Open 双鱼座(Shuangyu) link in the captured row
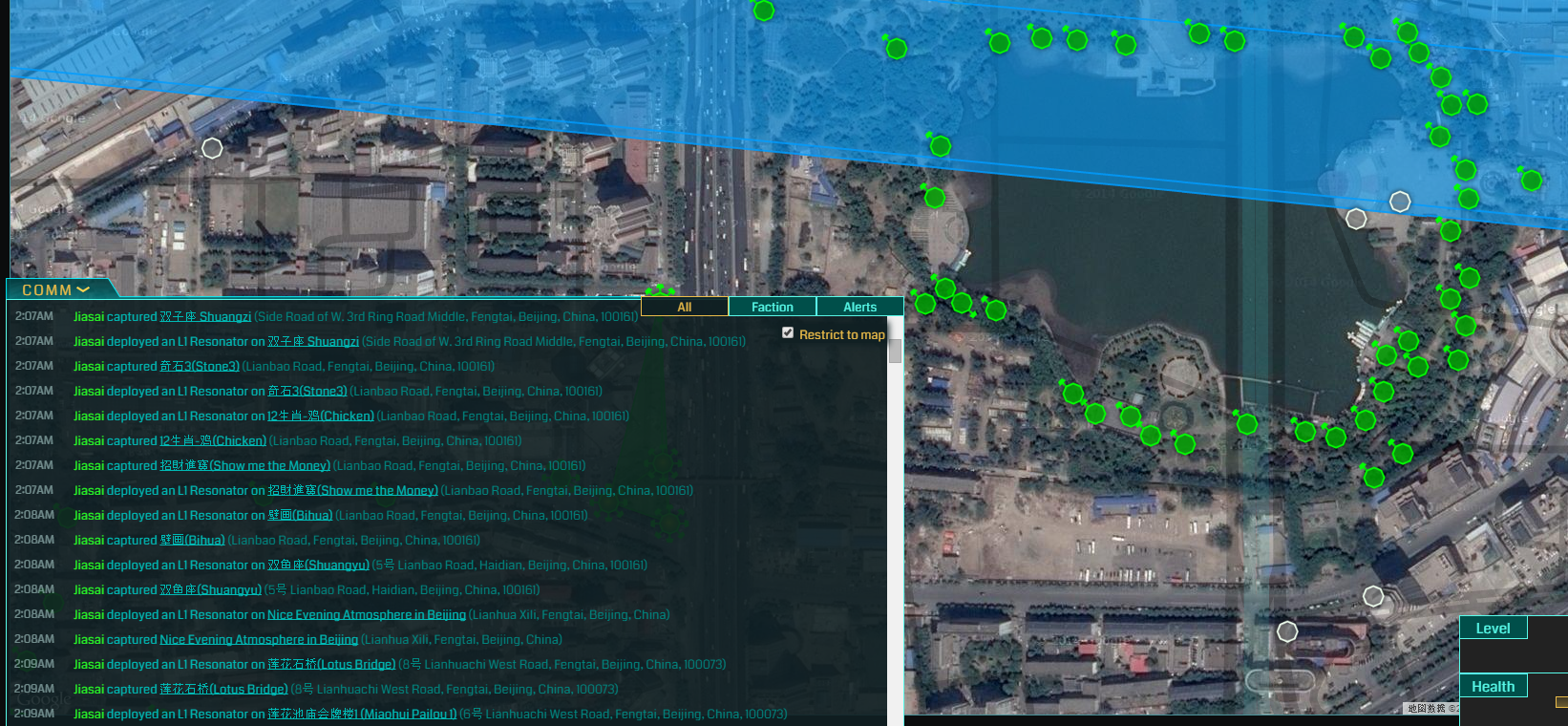The height and width of the screenshot is (726, 1568). pos(210,589)
